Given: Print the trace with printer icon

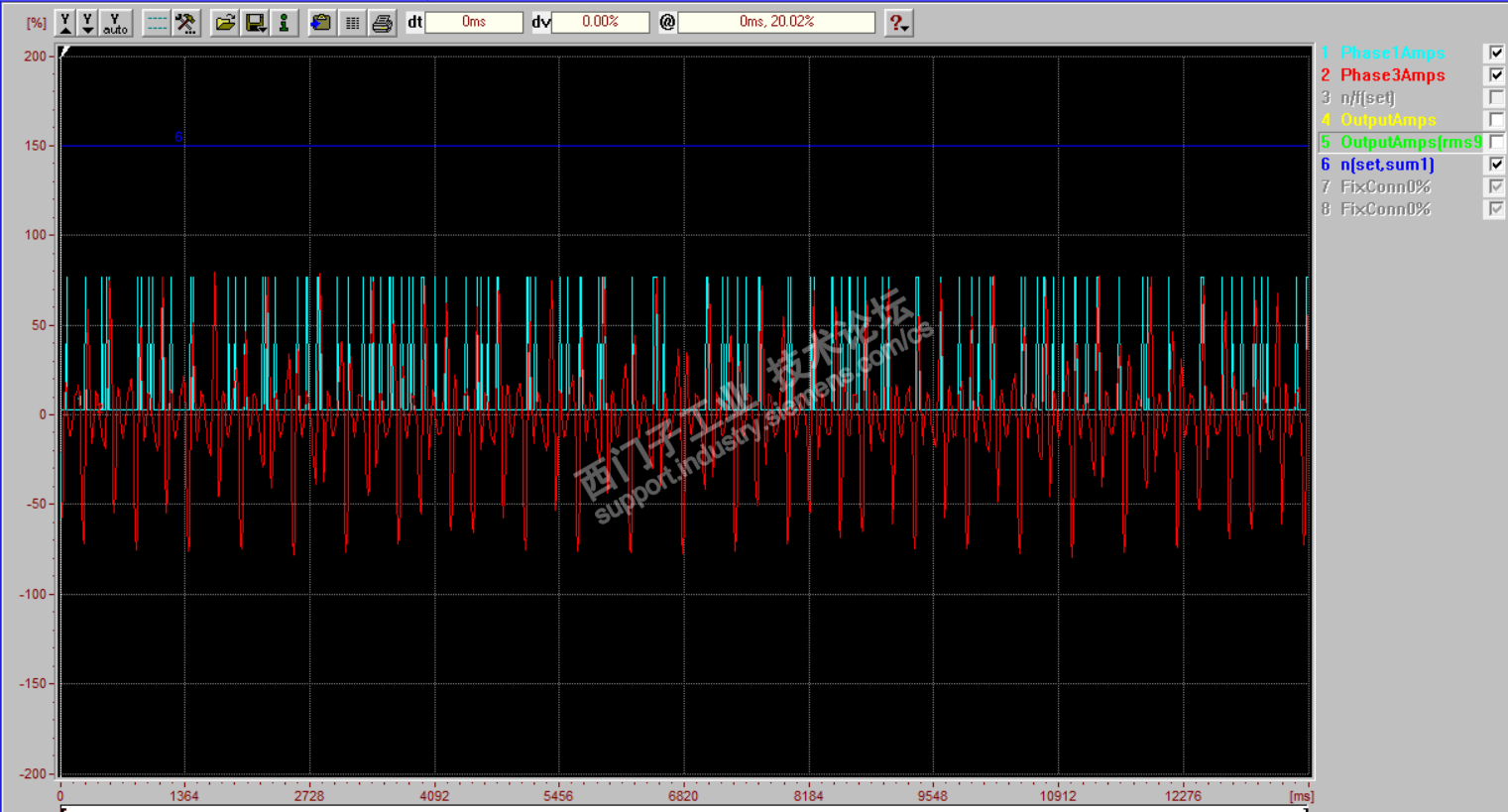Looking at the screenshot, I should [382, 23].
